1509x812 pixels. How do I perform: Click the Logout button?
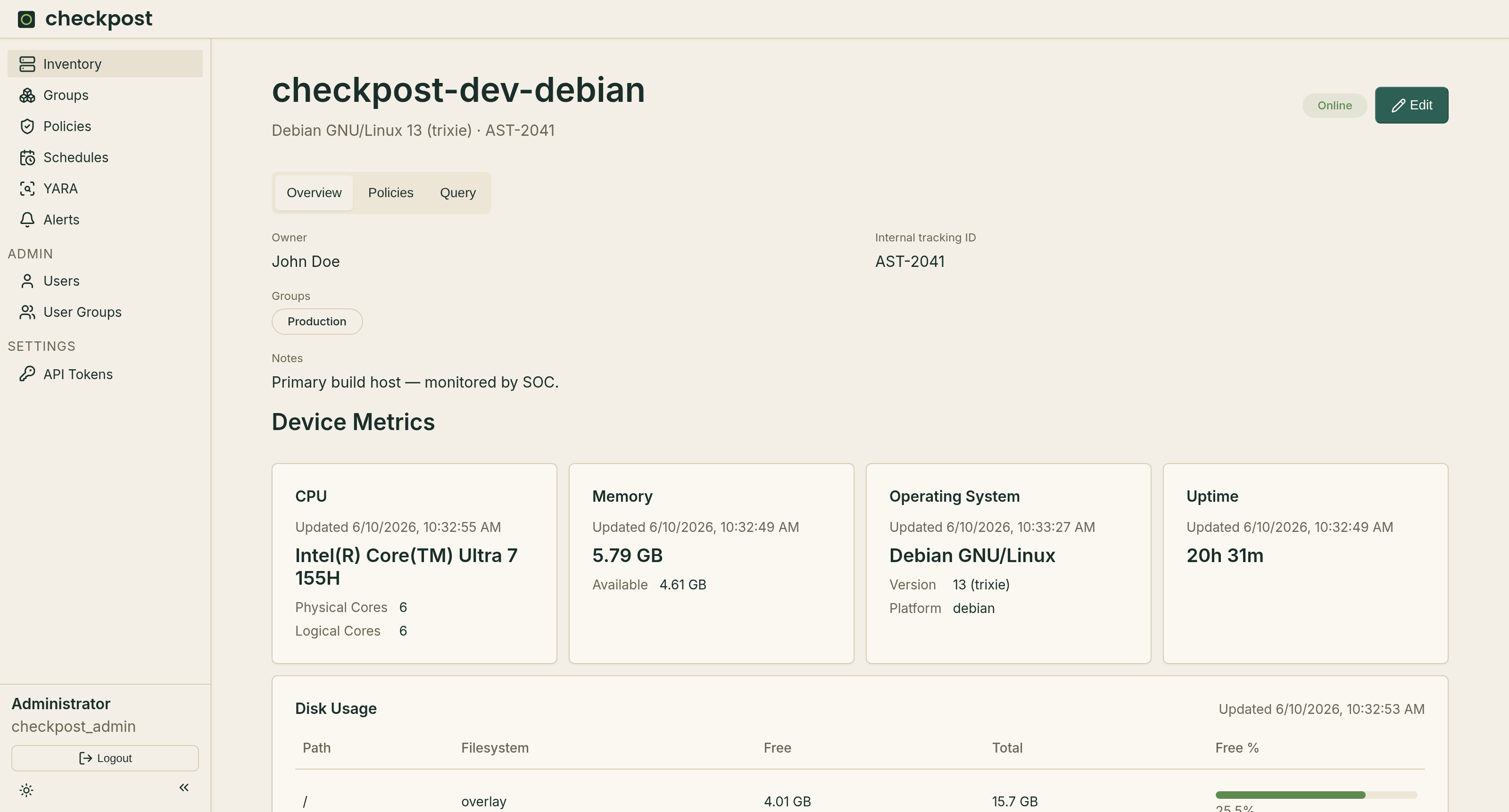coord(105,758)
